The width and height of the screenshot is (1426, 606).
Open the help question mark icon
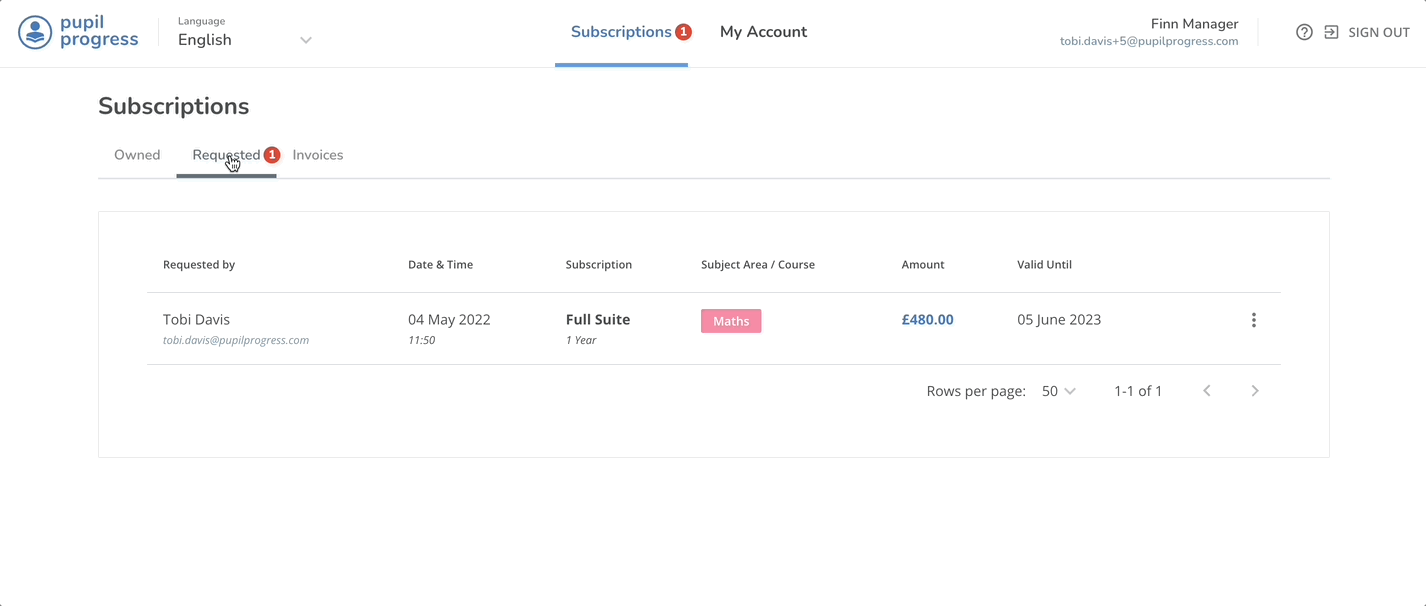click(x=1304, y=31)
